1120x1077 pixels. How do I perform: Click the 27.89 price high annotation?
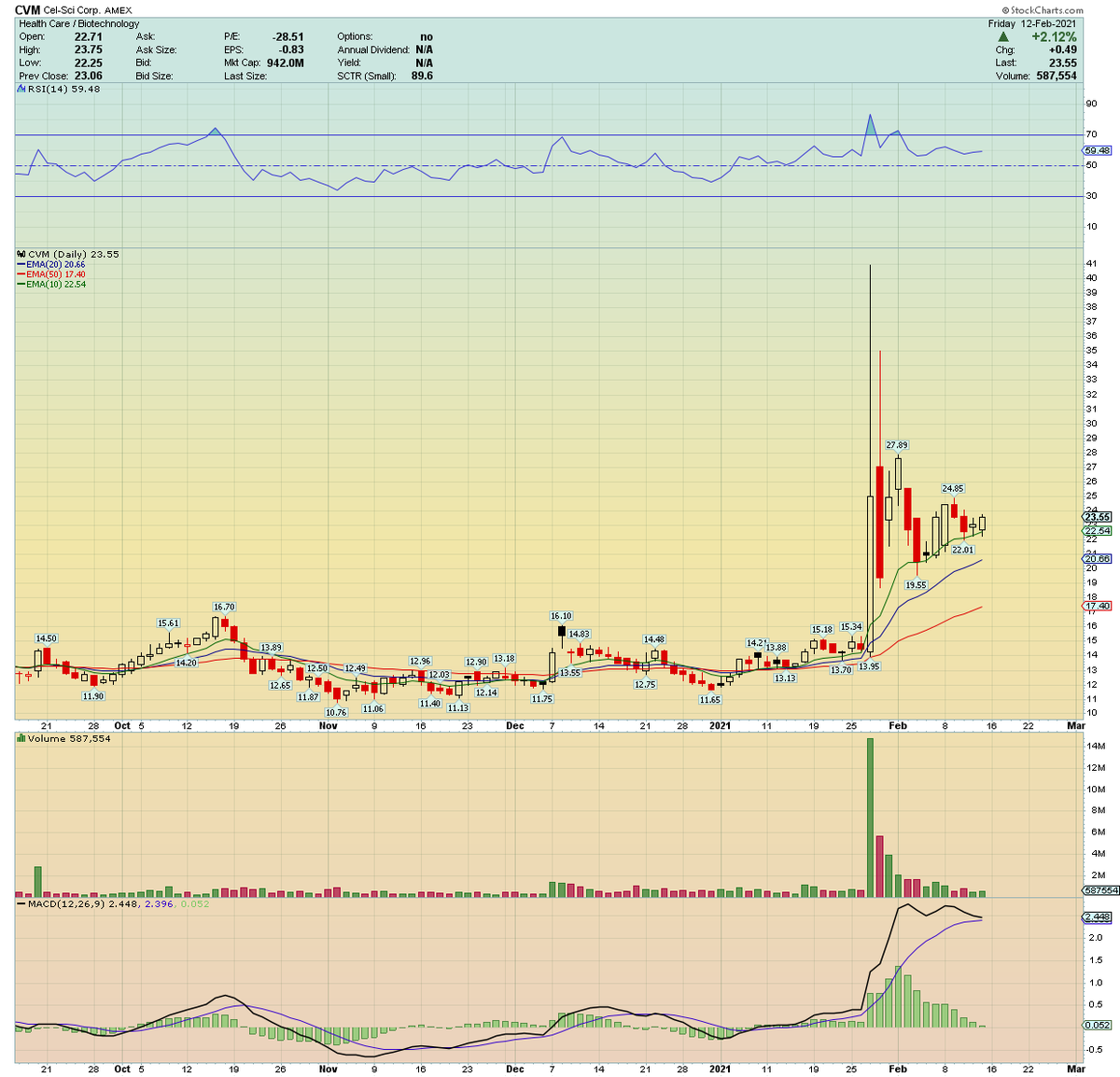[897, 445]
